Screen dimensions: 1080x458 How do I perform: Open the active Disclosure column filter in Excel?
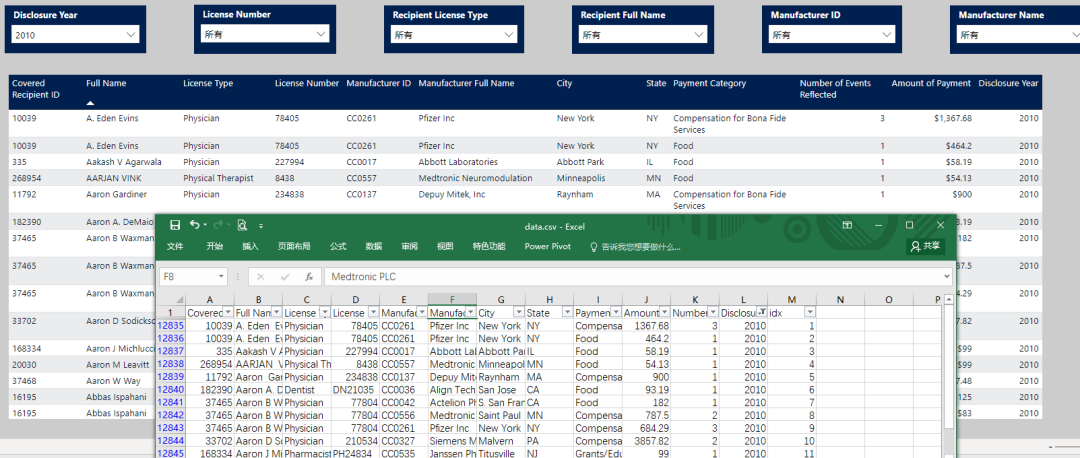click(762, 313)
